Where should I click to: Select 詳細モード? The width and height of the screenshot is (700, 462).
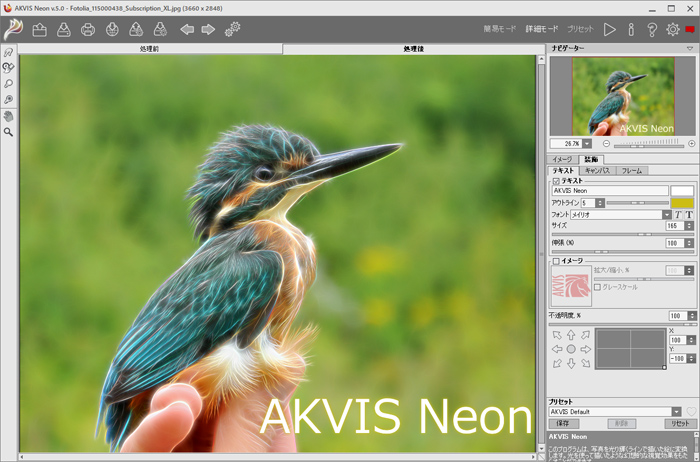point(542,29)
